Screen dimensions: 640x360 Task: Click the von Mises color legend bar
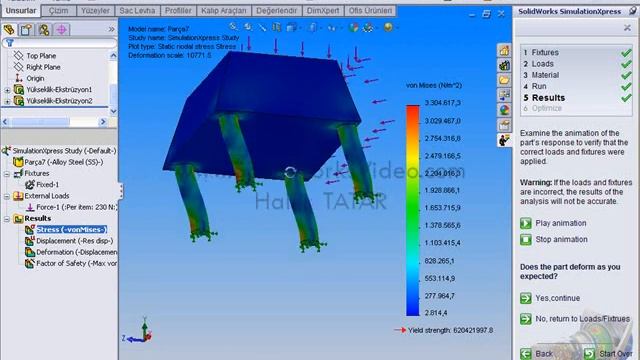click(413, 211)
